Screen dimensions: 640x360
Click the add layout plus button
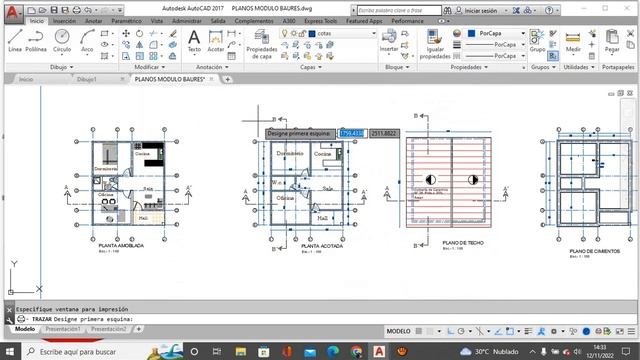[x=138, y=329]
